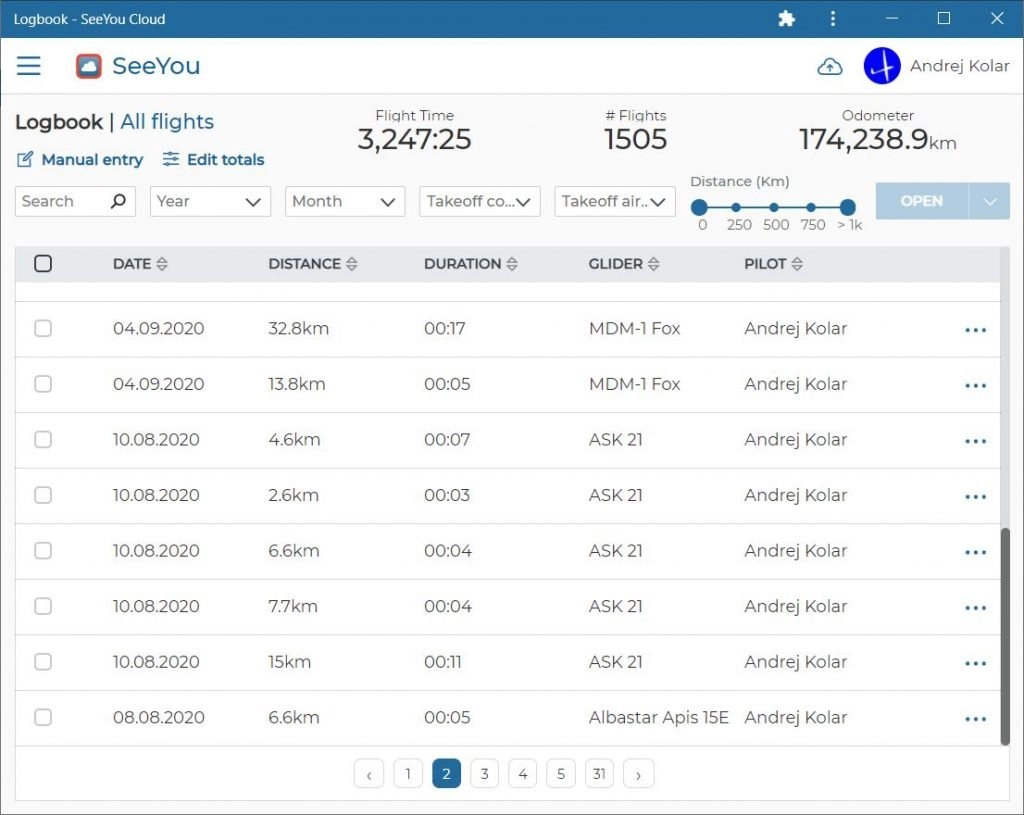The height and width of the screenshot is (815, 1024).
Task: Click the search magnifier icon
Action: [118, 200]
